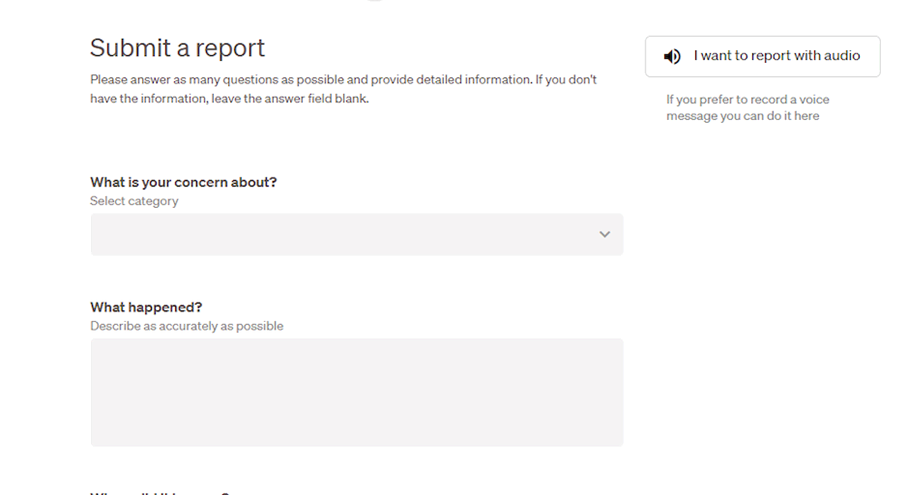This screenshot has width=907, height=495.
Task: Click 'What is your concern about?' label
Action: (183, 182)
